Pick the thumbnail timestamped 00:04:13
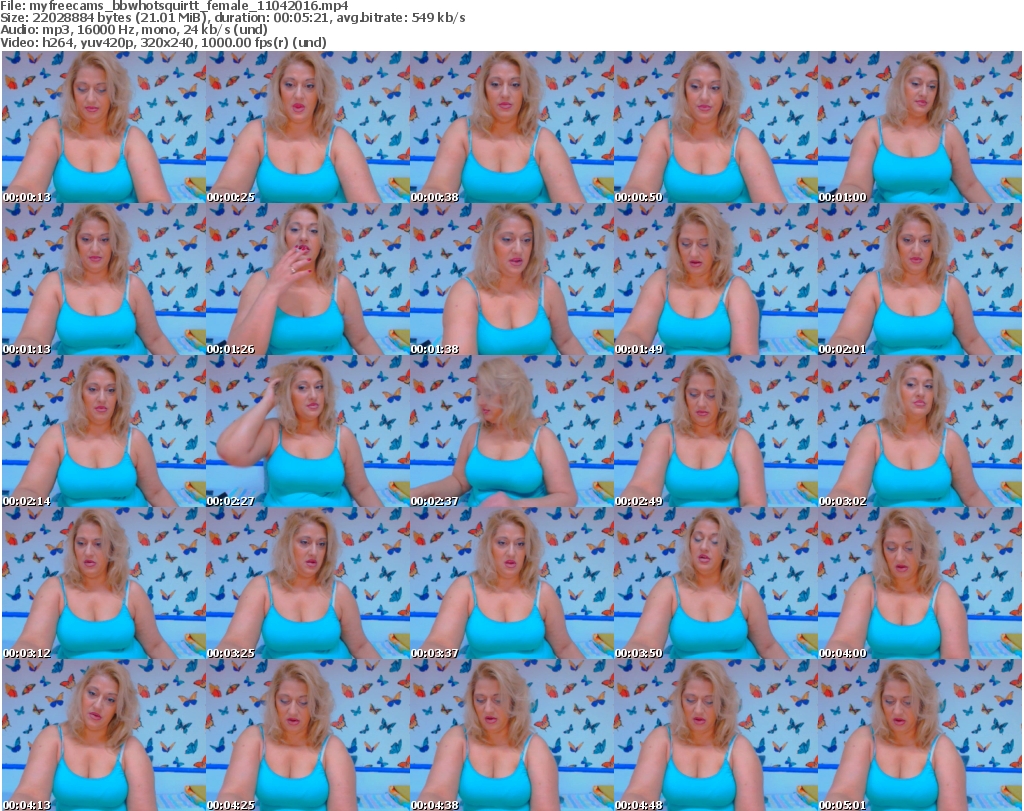Viewport: 1024px width, 811px height. click(103, 735)
